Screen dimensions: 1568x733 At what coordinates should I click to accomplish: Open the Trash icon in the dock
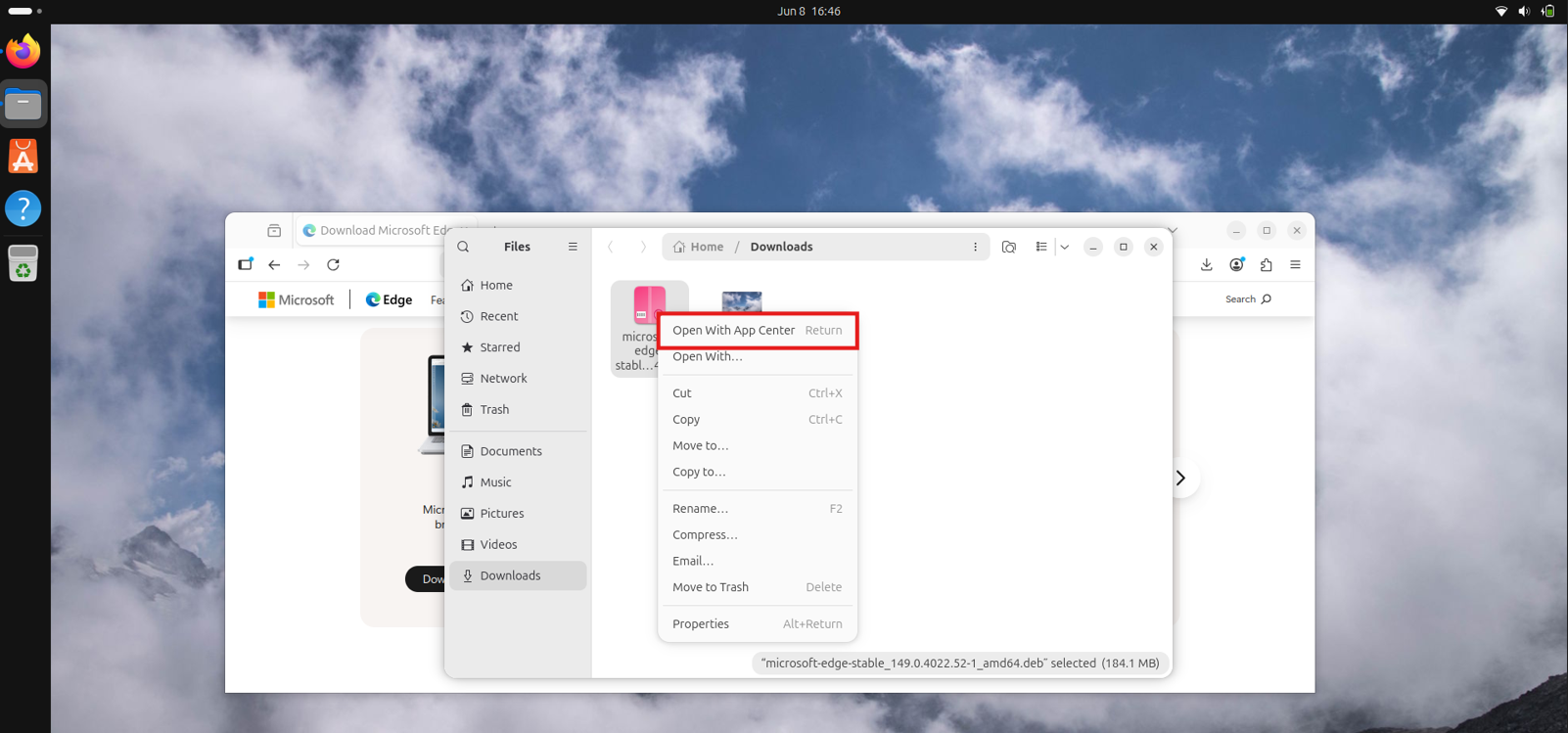click(x=23, y=262)
